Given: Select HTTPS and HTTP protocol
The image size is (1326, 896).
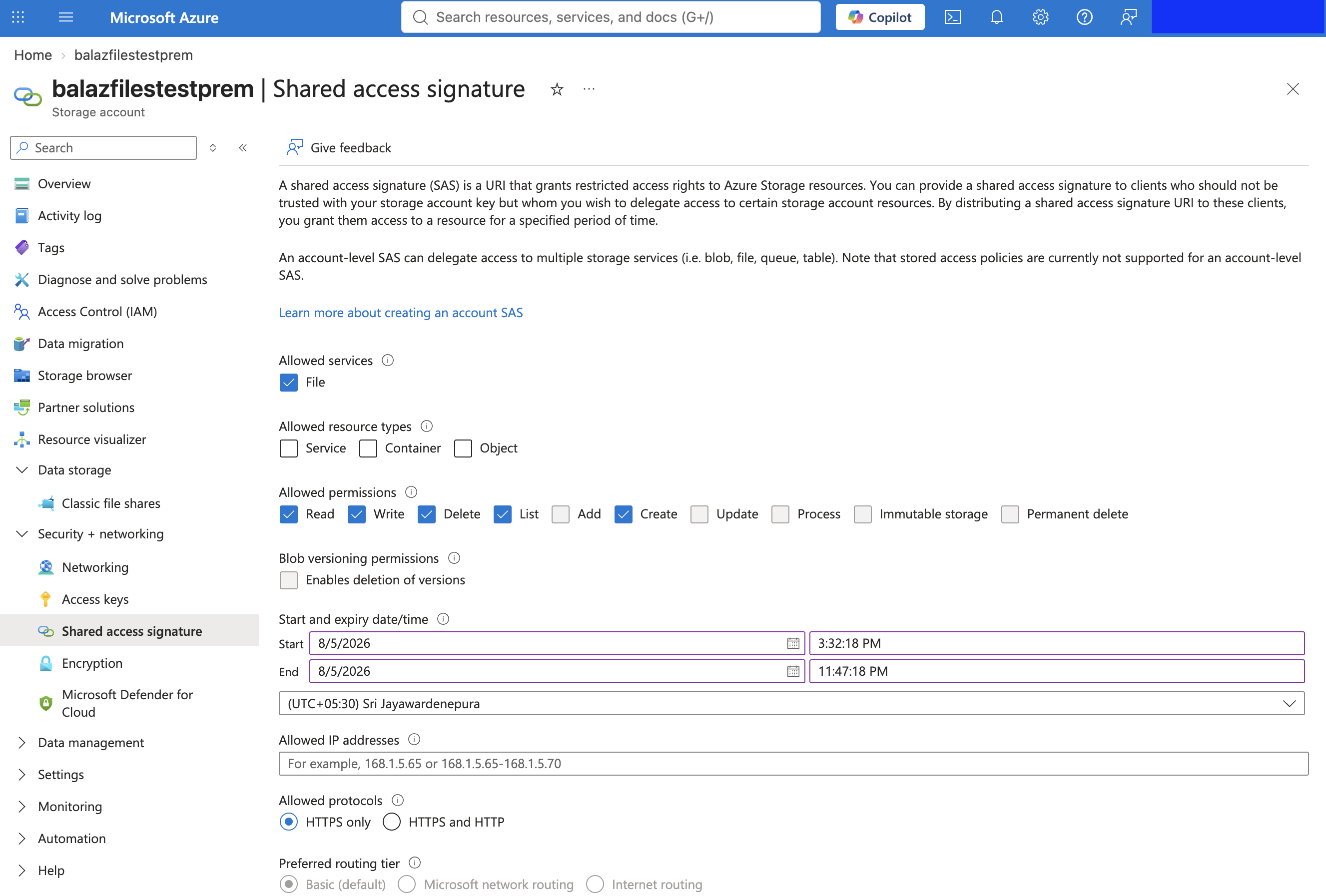Looking at the screenshot, I should click(391, 821).
